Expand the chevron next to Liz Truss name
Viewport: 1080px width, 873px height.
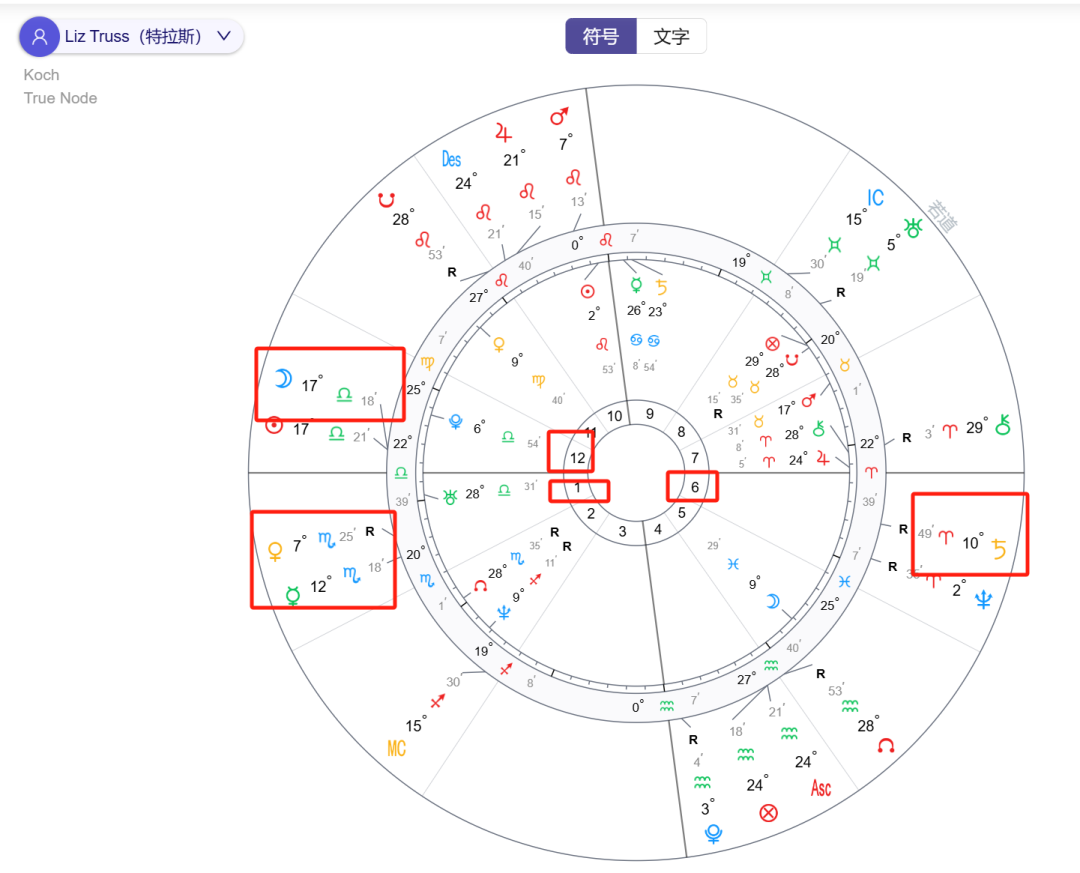pos(224,36)
